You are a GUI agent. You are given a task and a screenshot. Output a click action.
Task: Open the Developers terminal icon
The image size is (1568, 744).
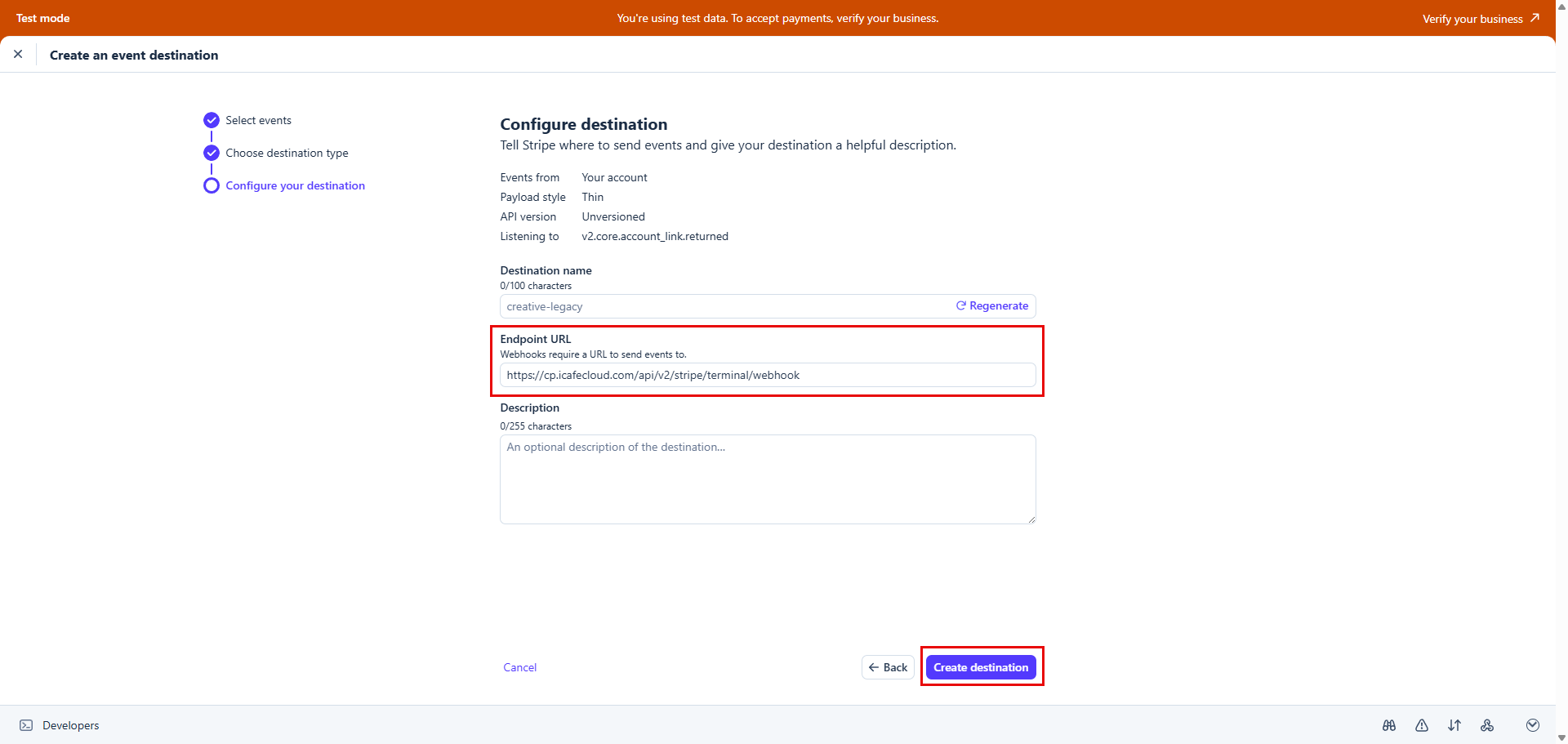(x=26, y=725)
